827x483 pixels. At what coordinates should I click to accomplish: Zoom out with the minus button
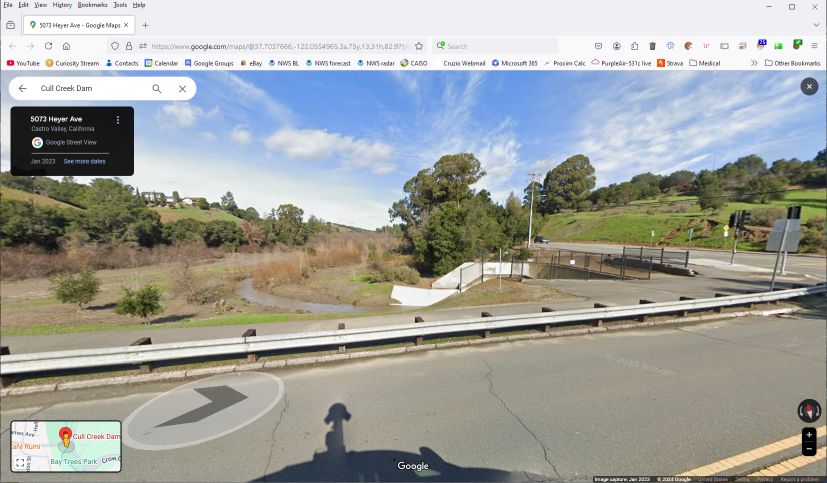pos(809,449)
